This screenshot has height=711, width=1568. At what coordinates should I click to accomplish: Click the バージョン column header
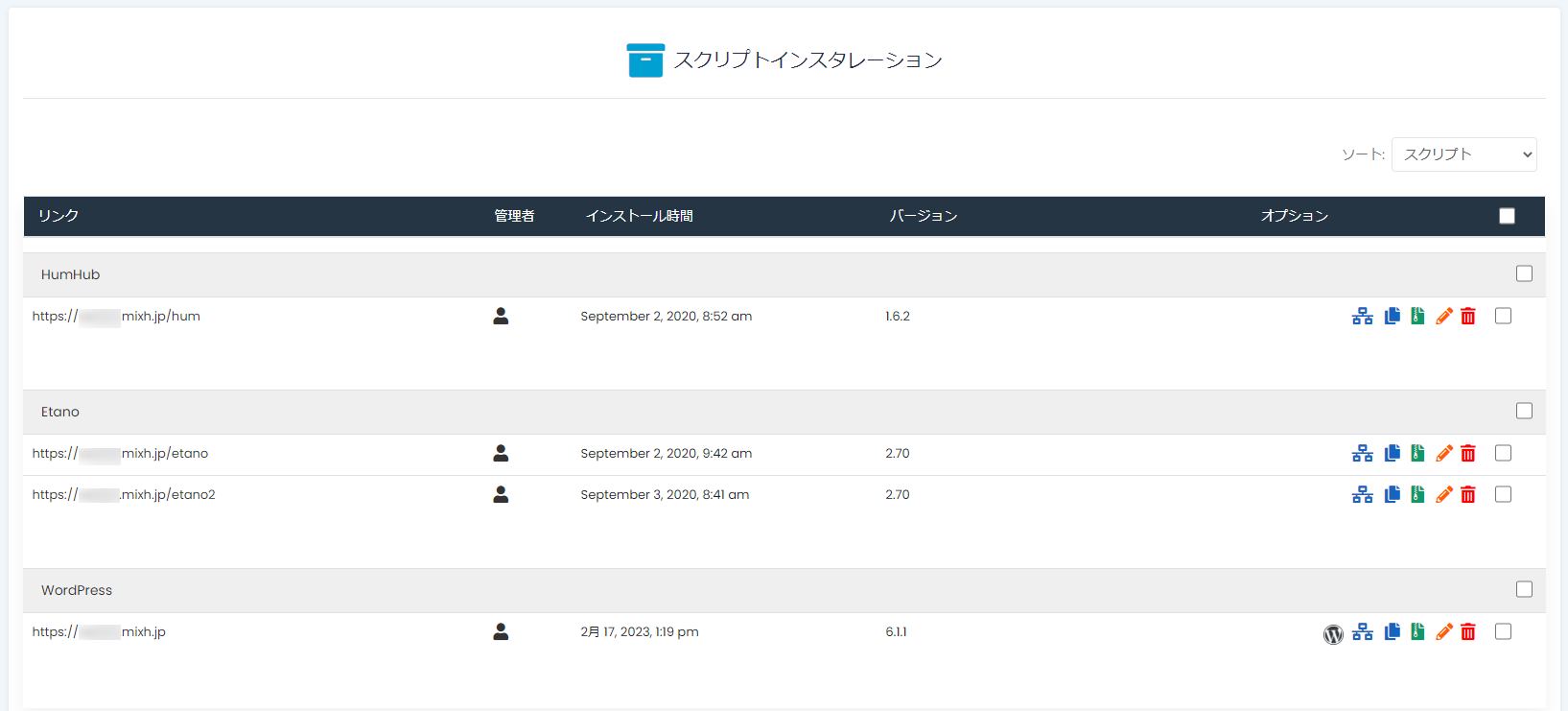924,216
